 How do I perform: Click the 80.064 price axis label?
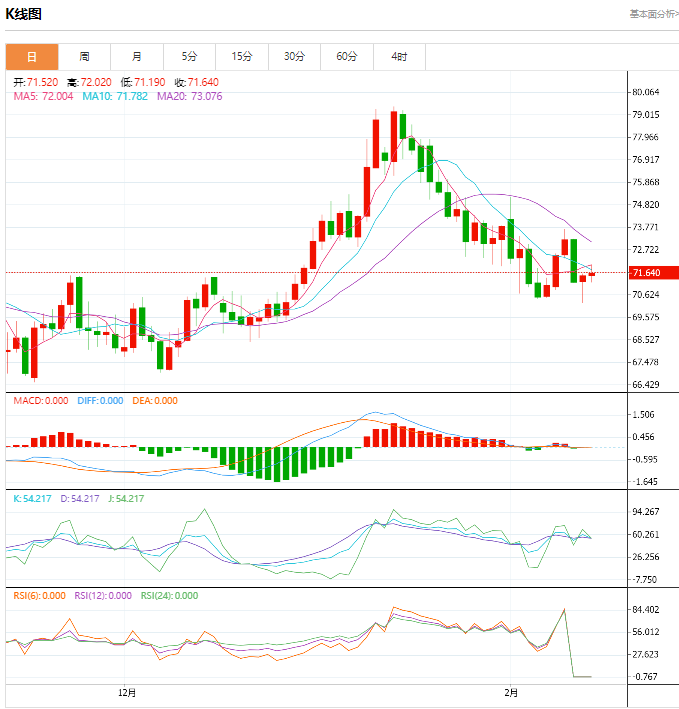click(646, 92)
